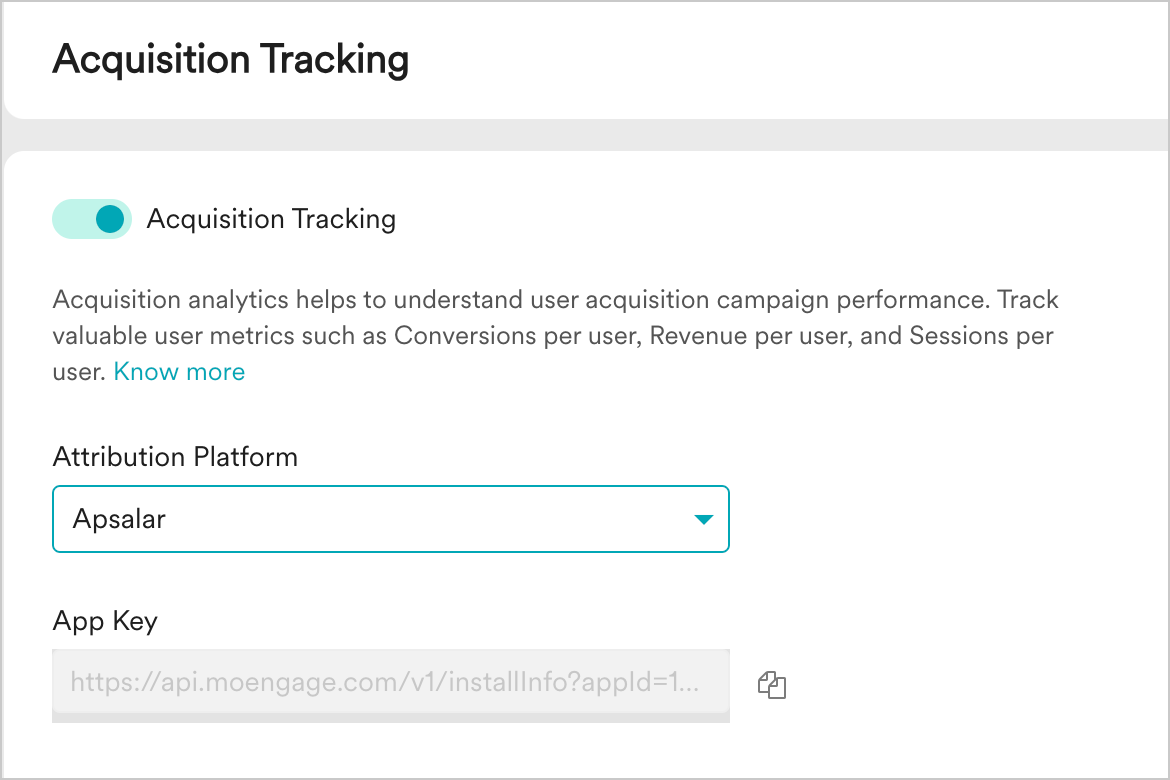Image resolution: width=1170 pixels, height=780 pixels.
Task: Click the Acquisition Tracking label beside the switch
Action: (271, 219)
